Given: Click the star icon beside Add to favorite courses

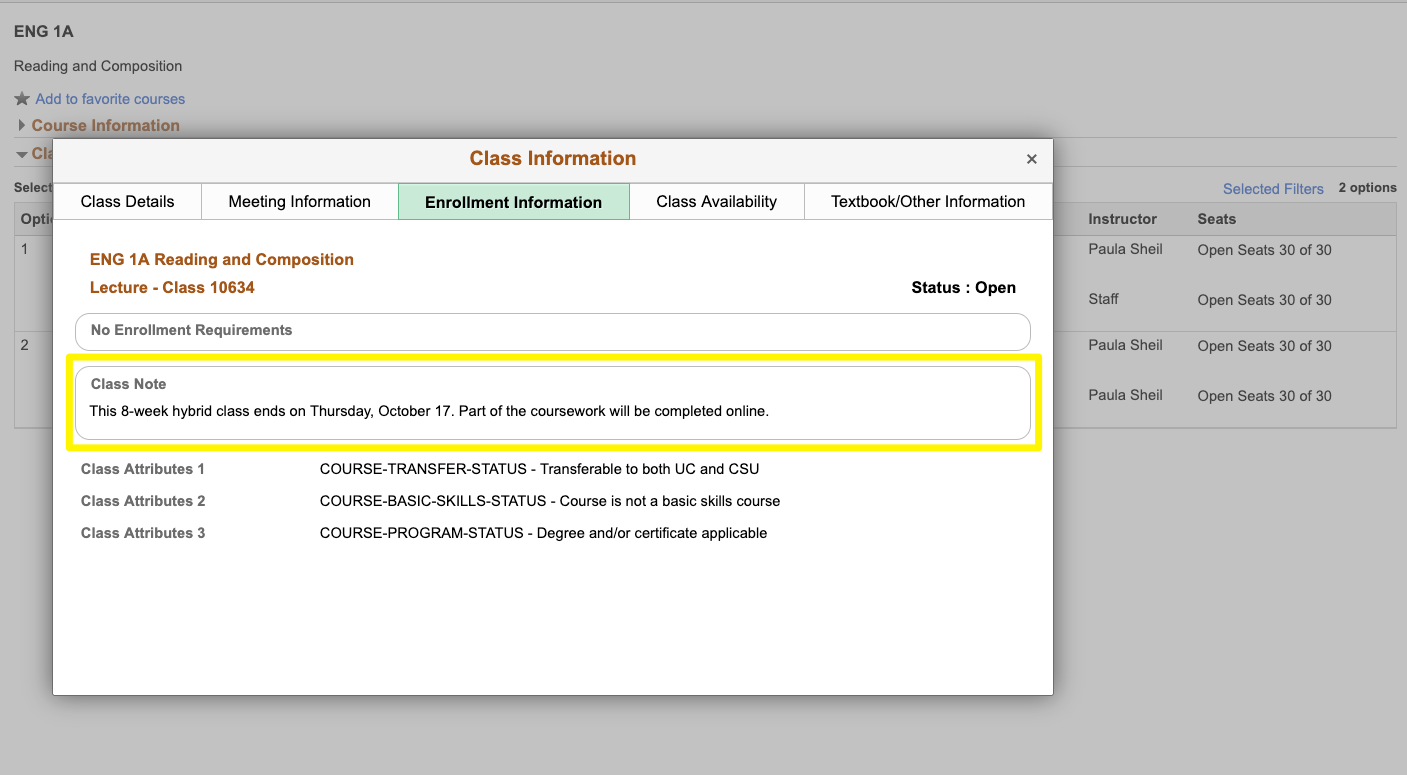Looking at the screenshot, I should [x=22, y=99].
